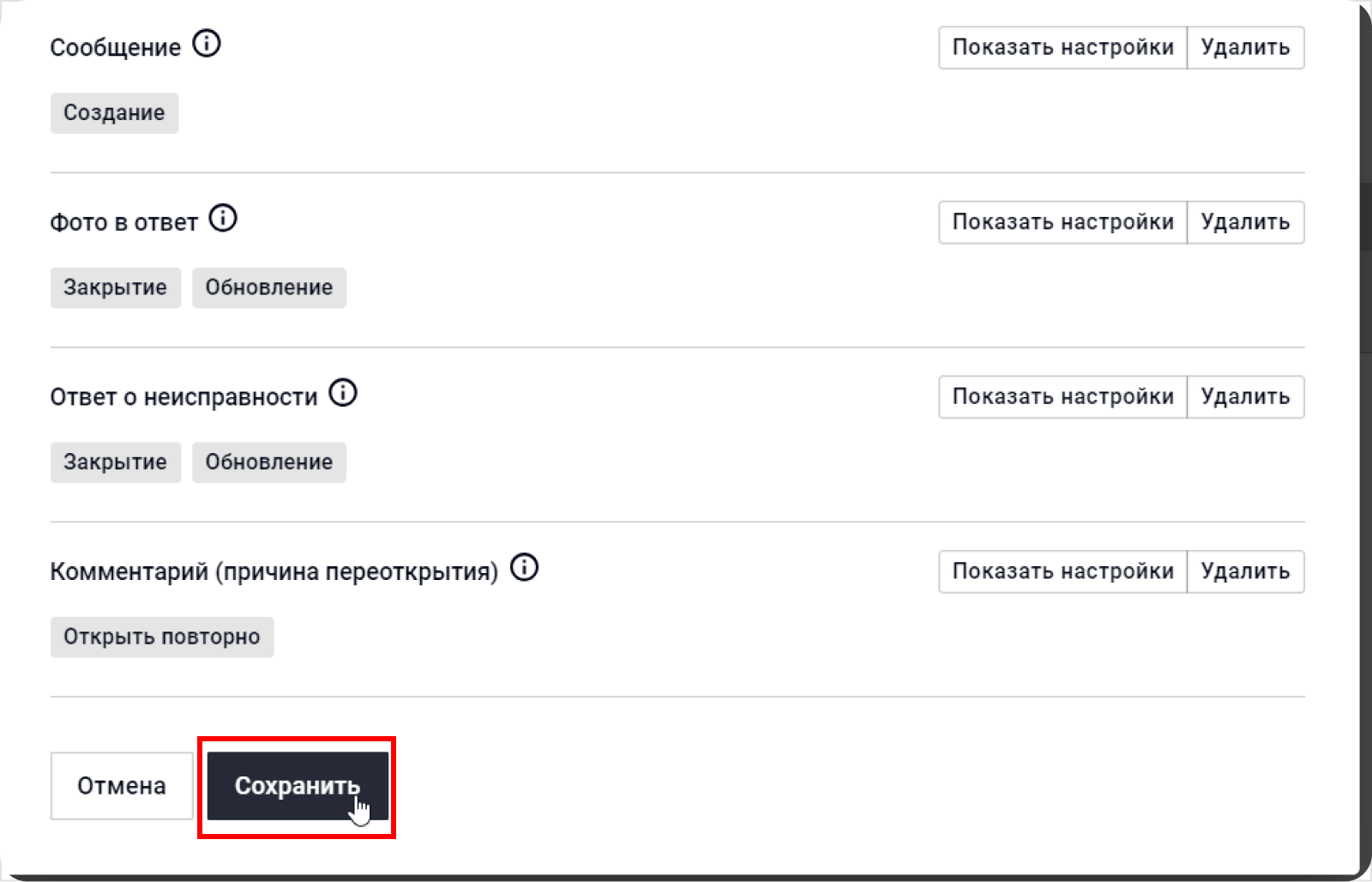
Task: Delete the Сообщение field
Action: [x=1245, y=47]
